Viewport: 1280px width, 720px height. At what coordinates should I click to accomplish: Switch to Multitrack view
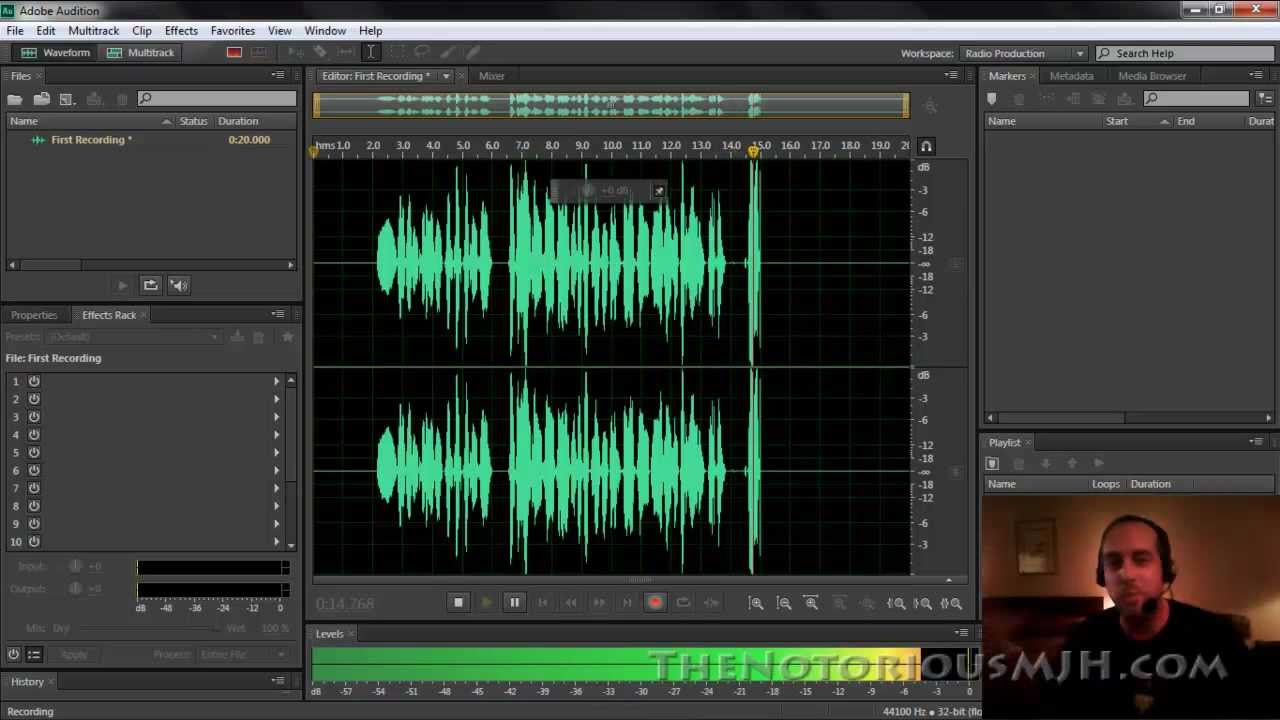[x=141, y=53]
